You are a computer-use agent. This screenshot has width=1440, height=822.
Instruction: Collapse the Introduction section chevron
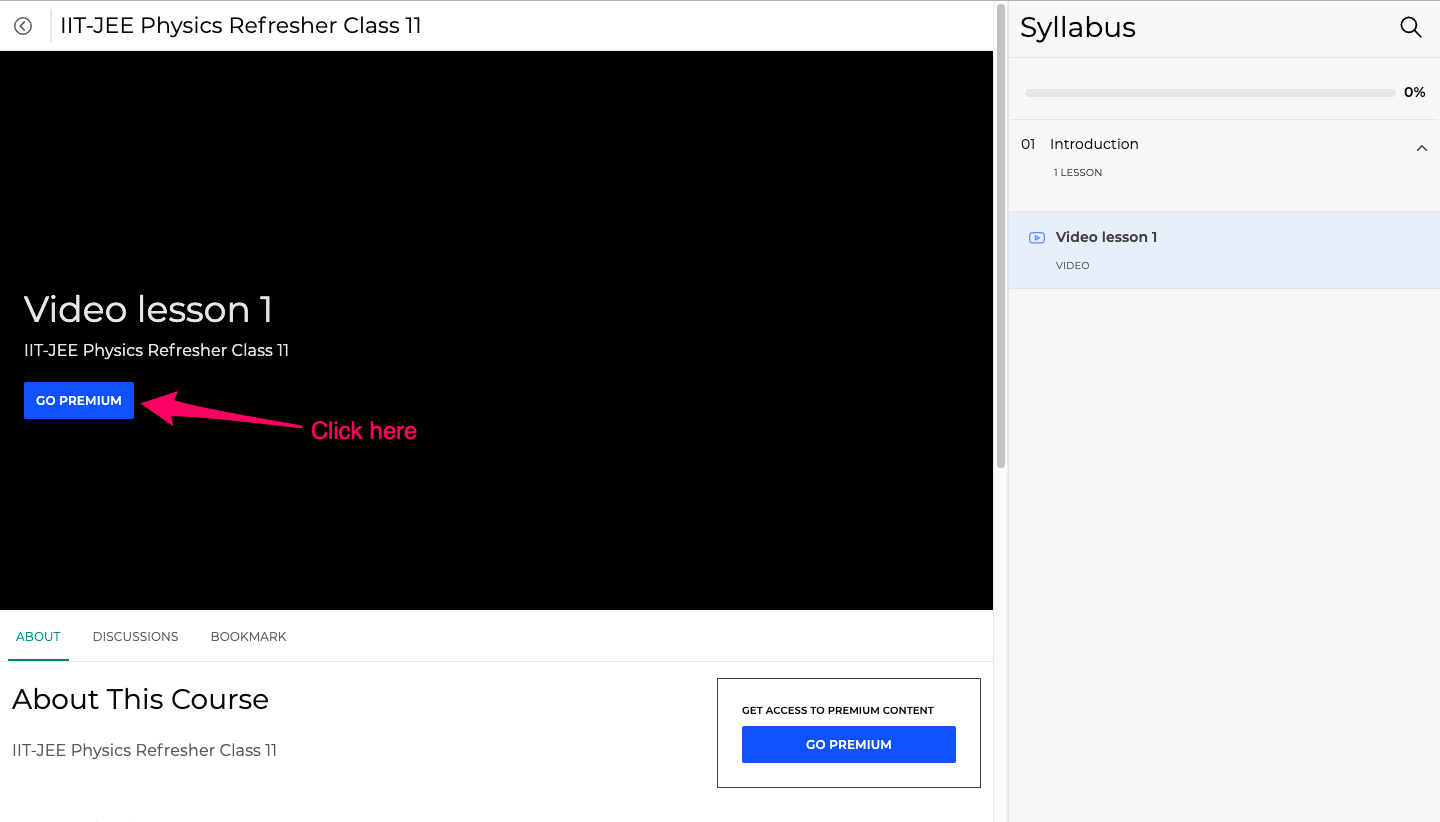(1421, 148)
